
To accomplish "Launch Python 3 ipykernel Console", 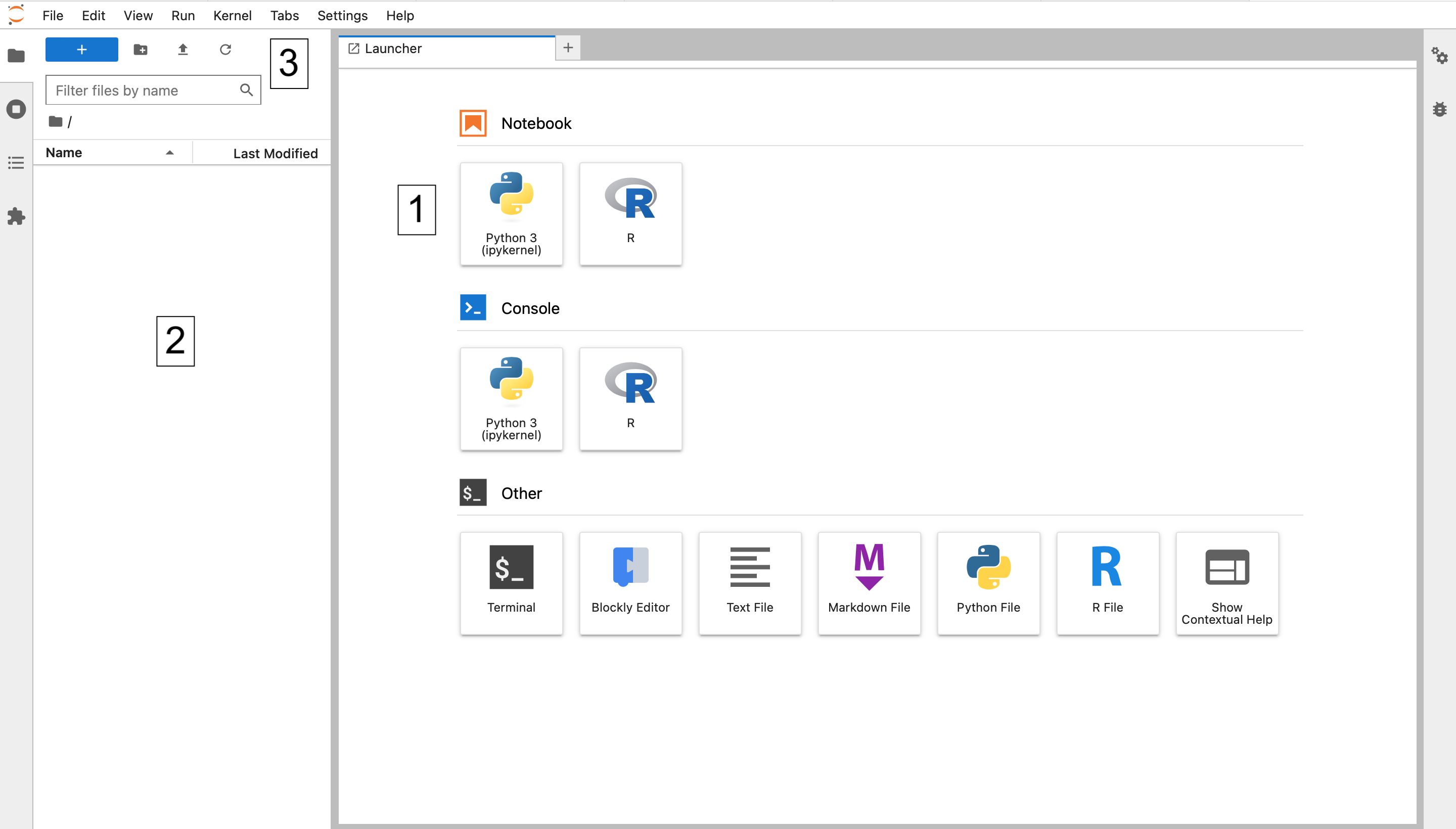I will tap(510, 396).
